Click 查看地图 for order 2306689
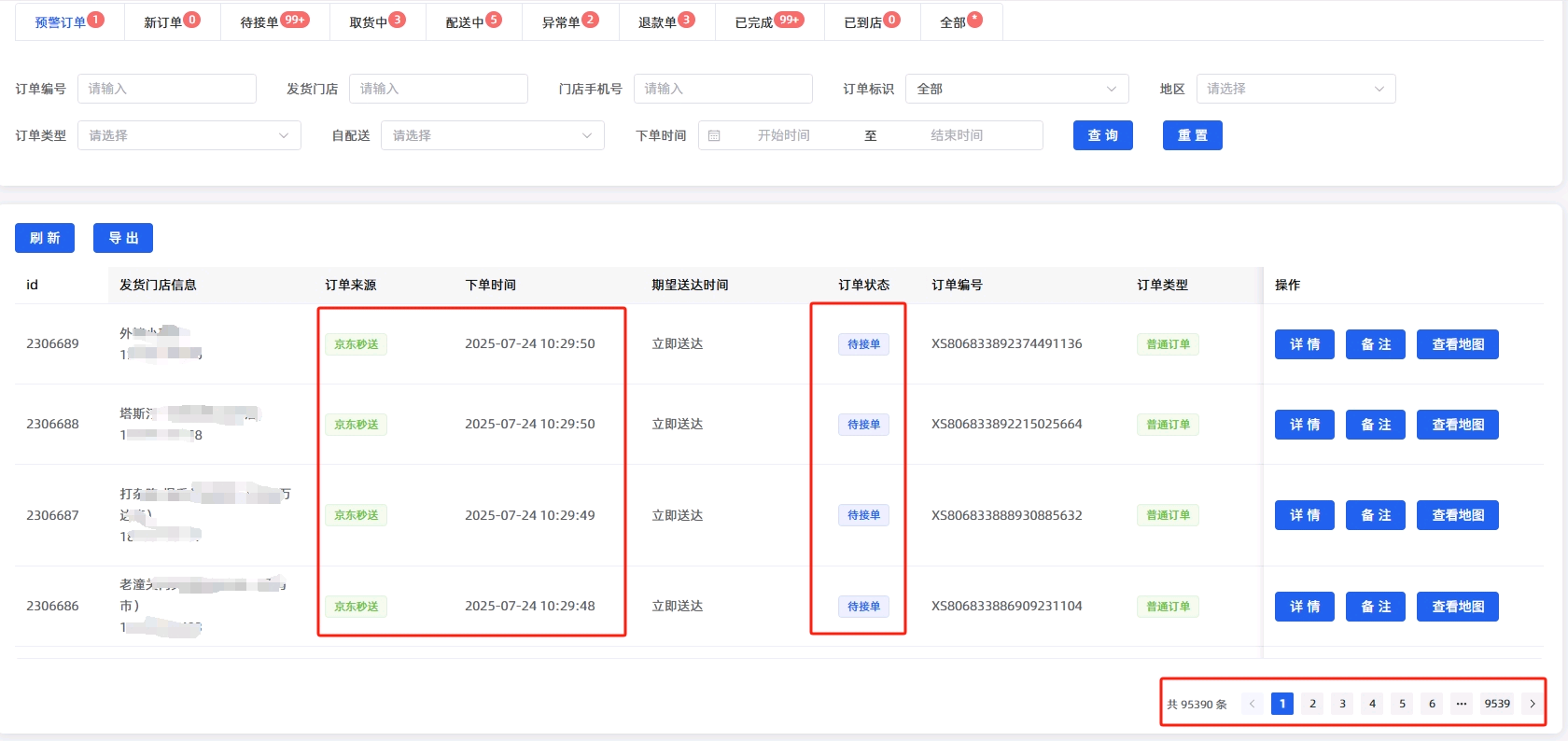 pyautogui.click(x=1458, y=344)
